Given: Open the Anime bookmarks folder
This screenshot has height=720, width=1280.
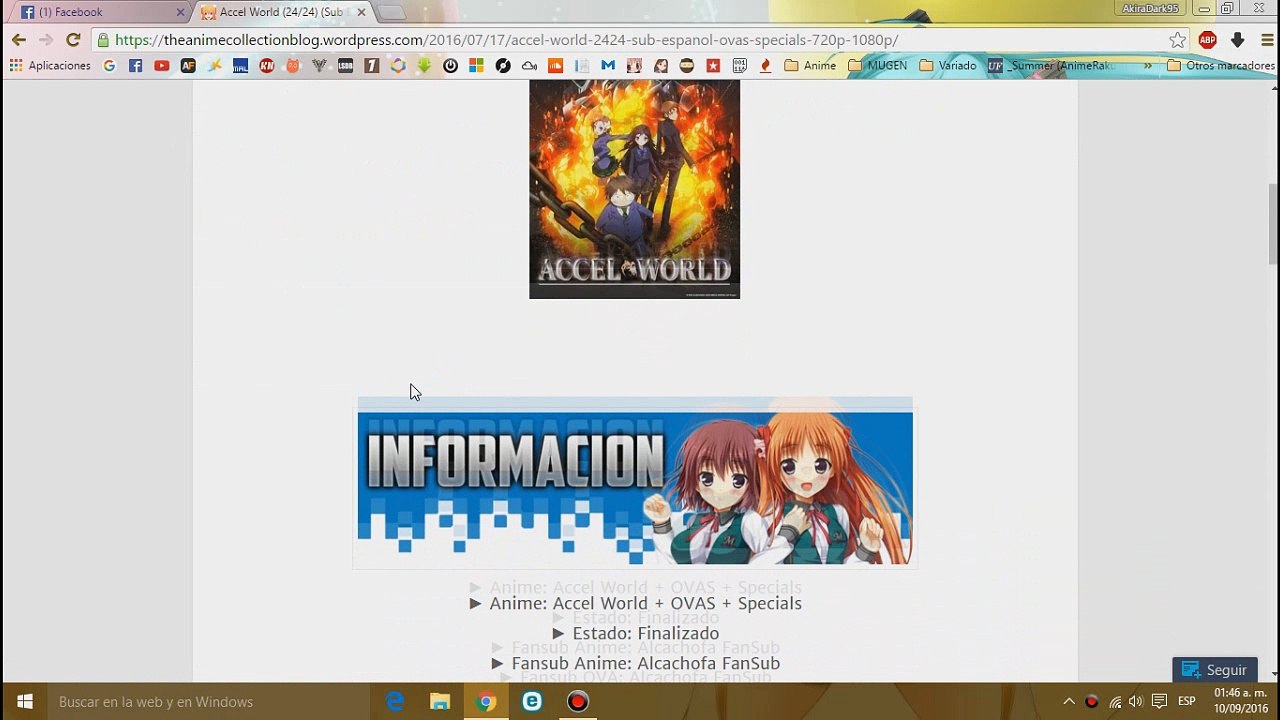Looking at the screenshot, I should pos(810,66).
